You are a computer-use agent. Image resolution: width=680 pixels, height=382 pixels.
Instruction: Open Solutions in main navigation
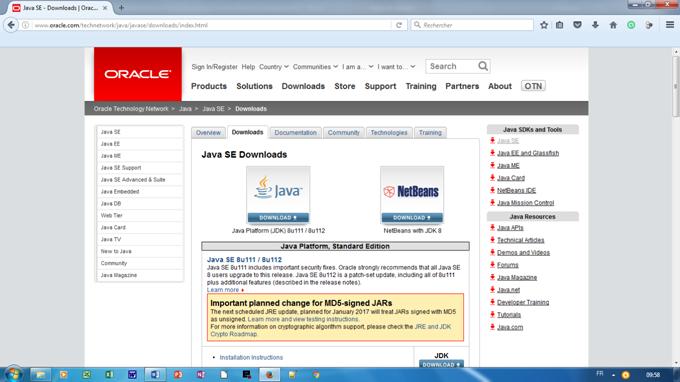[x=254, y=86]
